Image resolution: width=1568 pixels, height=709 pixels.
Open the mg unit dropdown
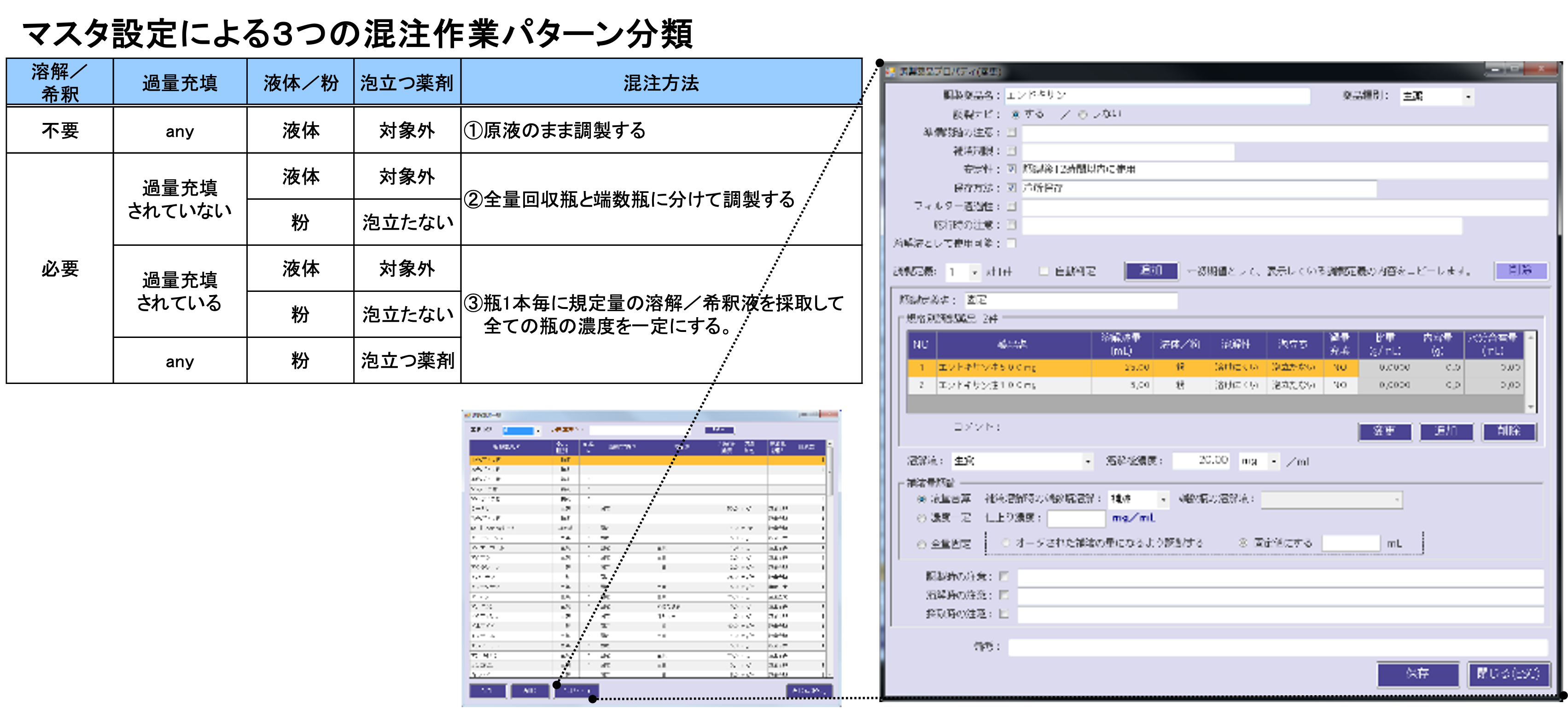point(1273,461)
